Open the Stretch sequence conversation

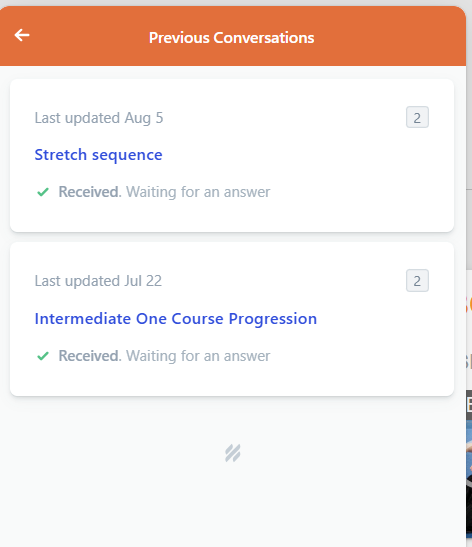(x=98, y=155)
